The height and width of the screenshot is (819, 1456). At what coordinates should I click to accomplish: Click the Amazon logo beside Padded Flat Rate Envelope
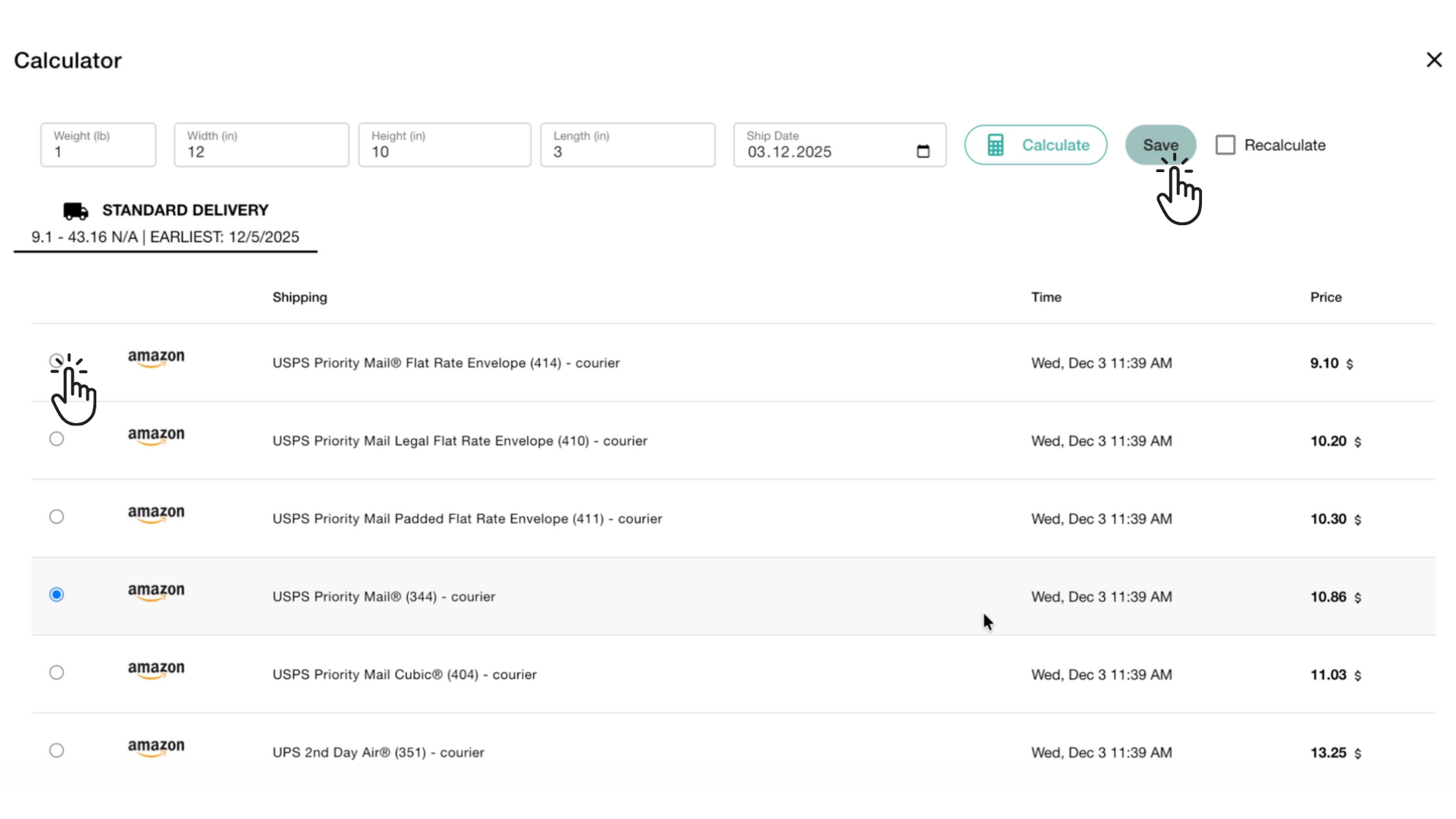(155, 516)
